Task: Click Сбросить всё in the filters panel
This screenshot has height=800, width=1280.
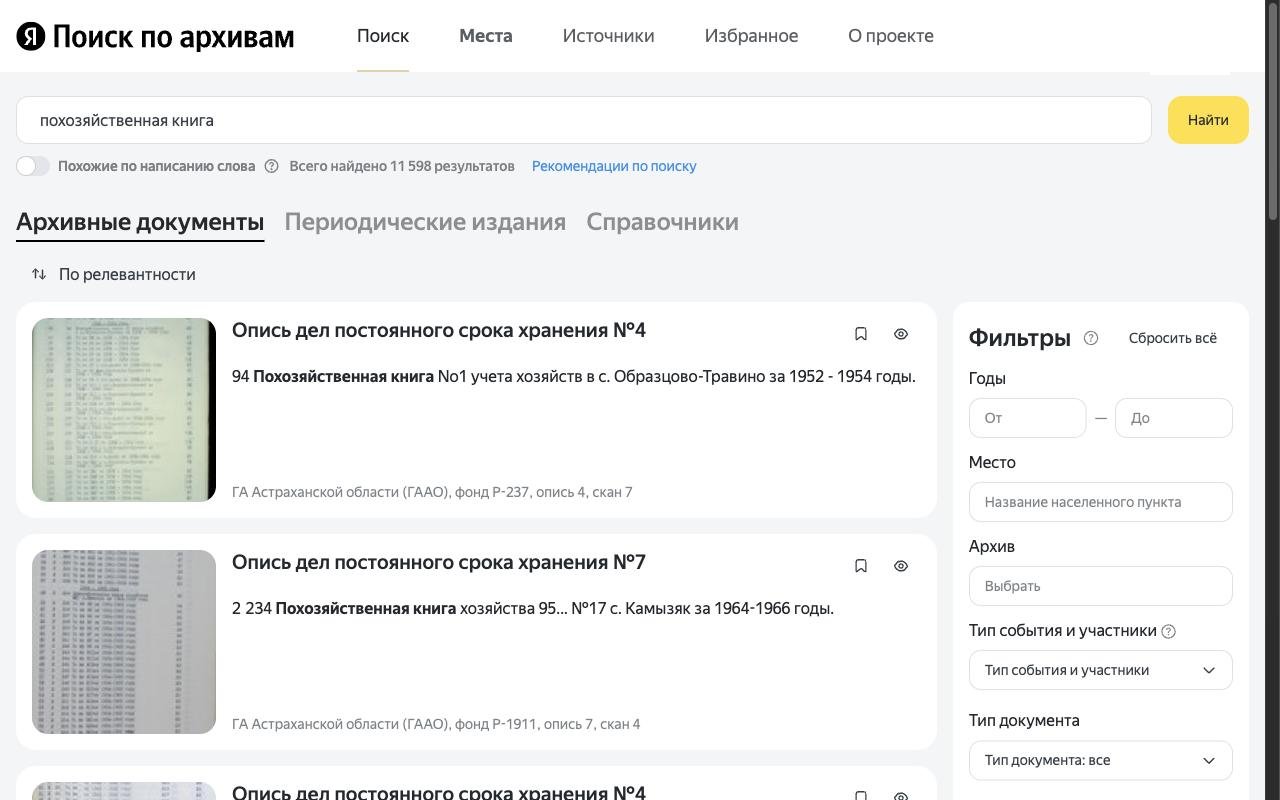Action: click(x=1173, y=338)
